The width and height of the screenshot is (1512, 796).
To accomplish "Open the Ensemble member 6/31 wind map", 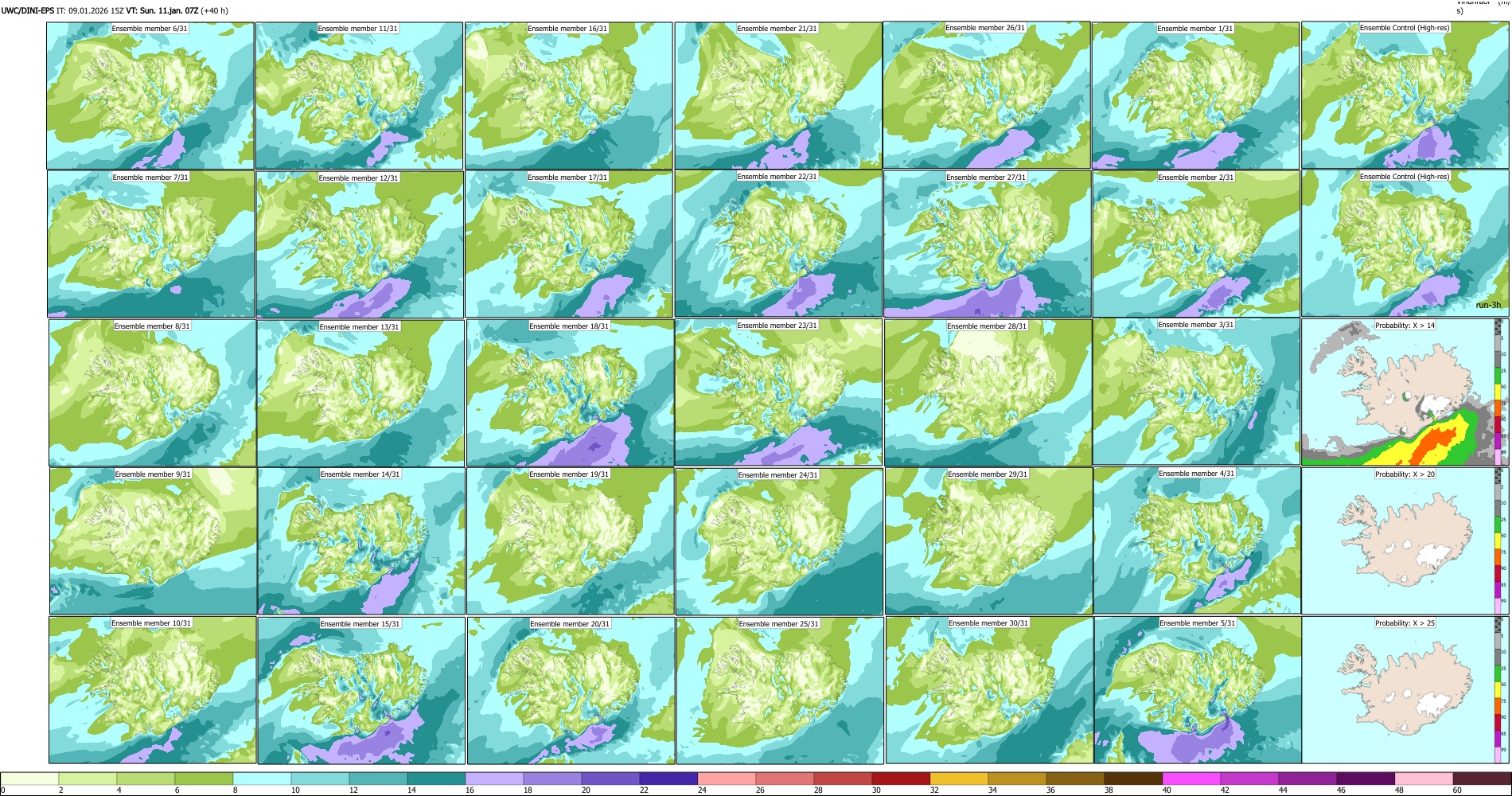I will (150, 95).
